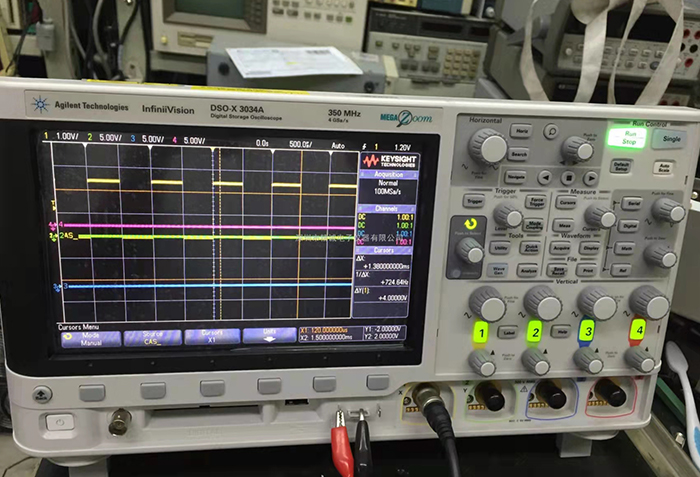The image size is (700, 477).
Task: Push the Analyze key
Action: tap(528, 270)
